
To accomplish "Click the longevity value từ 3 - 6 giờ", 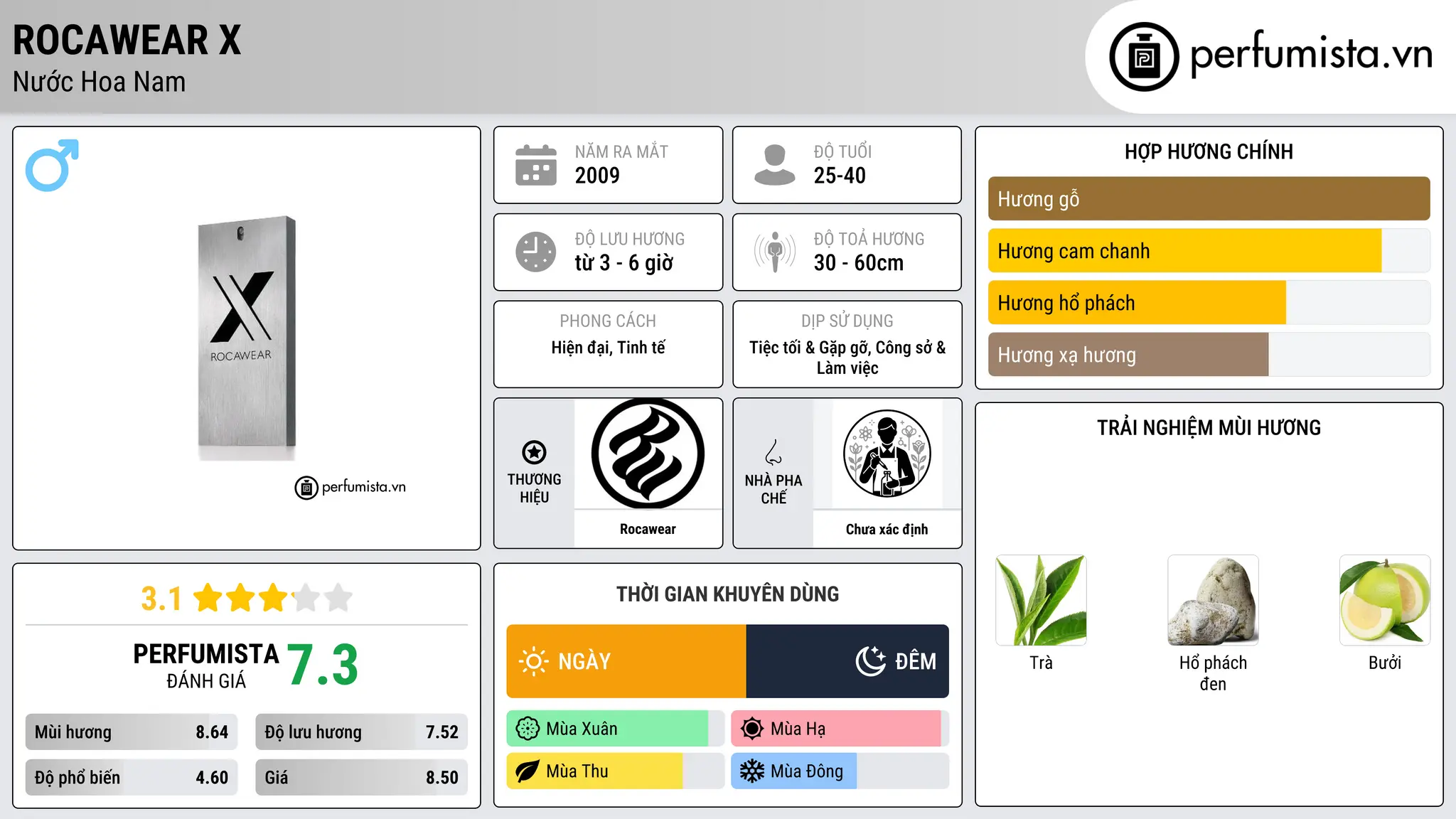I will 623,263.
